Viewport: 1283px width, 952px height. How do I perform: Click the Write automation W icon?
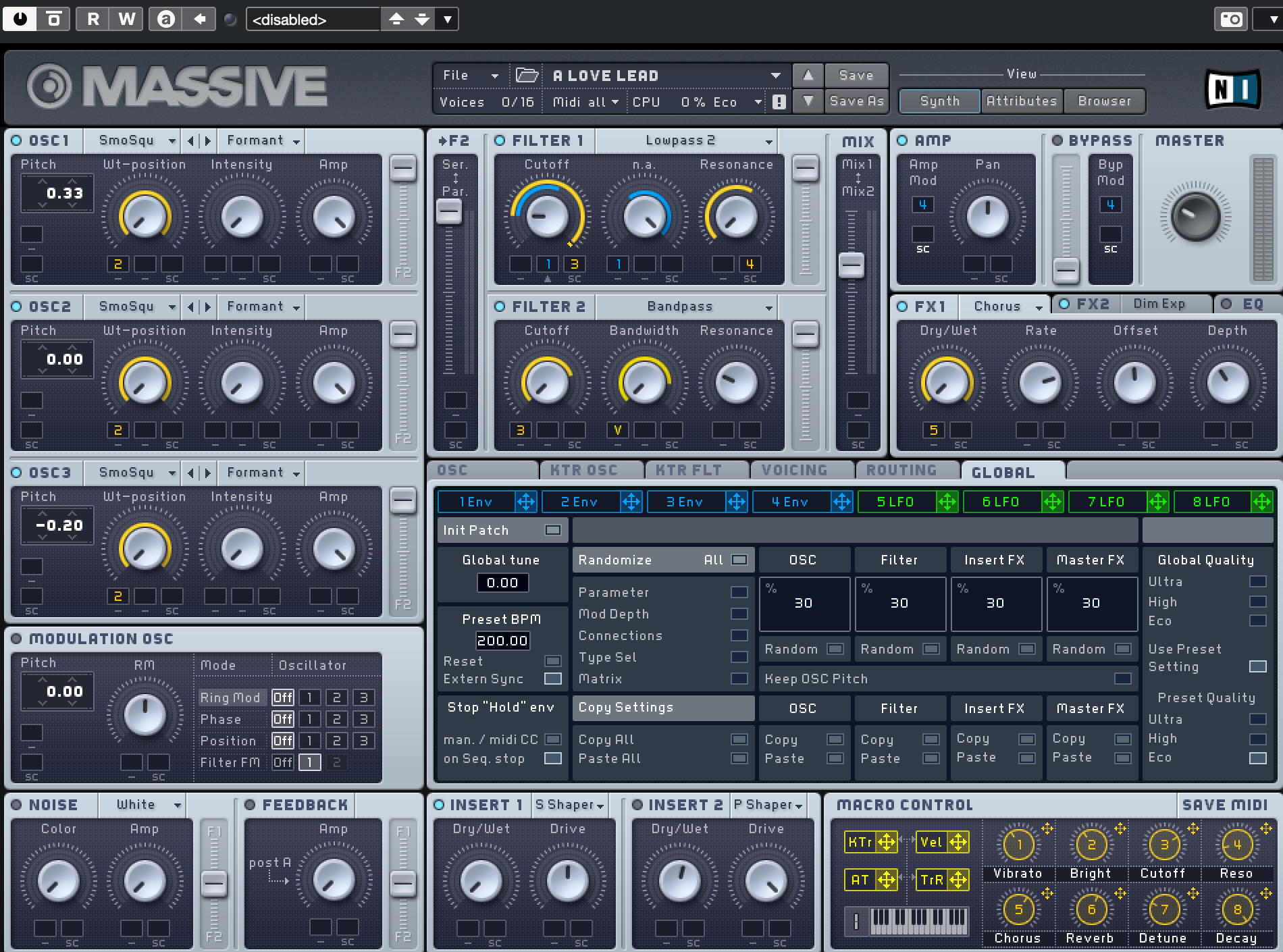pyautogui.click(x=126, y=19)
